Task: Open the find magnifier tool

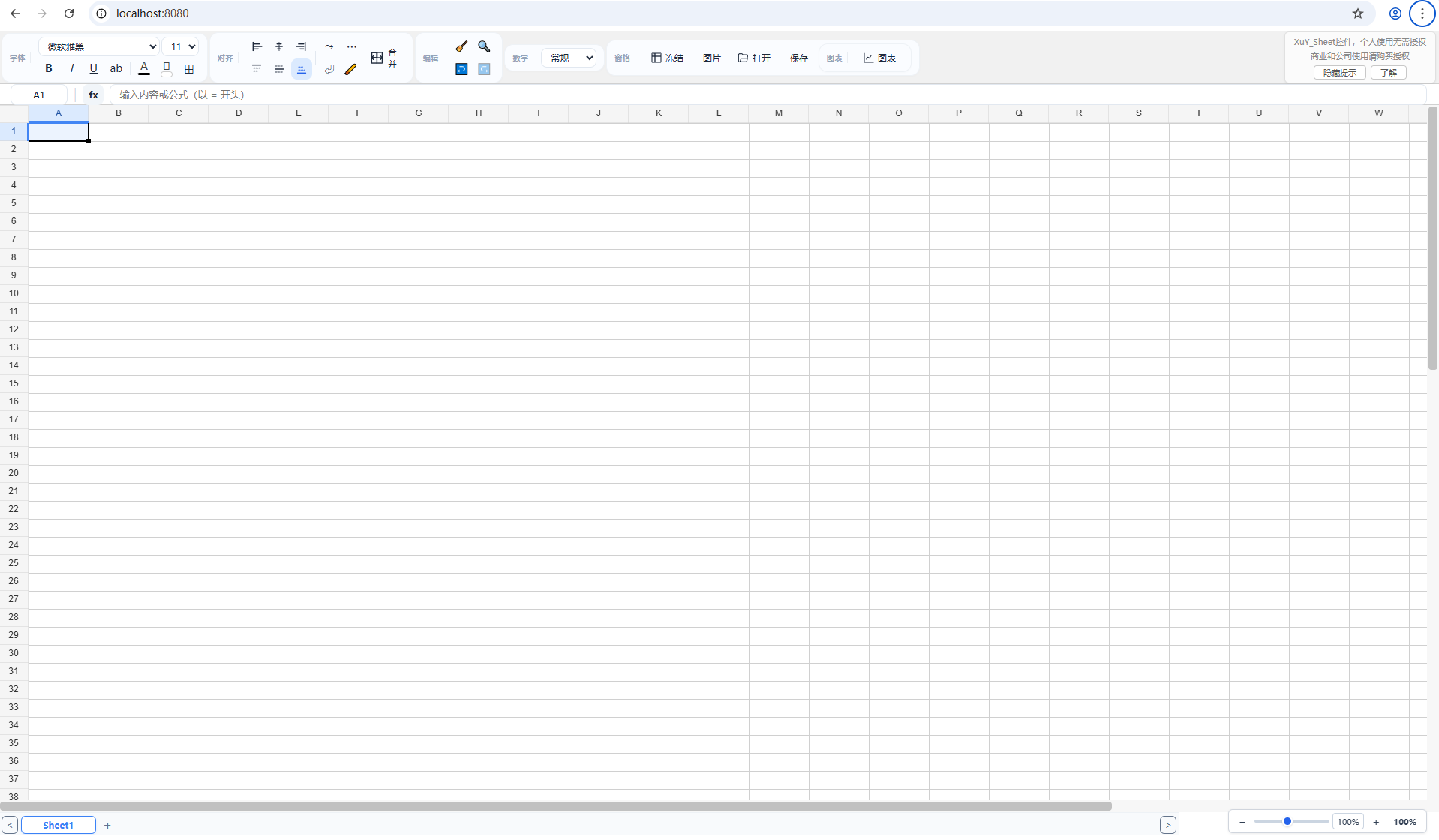Action: pyautogui.click(x=484, y=46)
